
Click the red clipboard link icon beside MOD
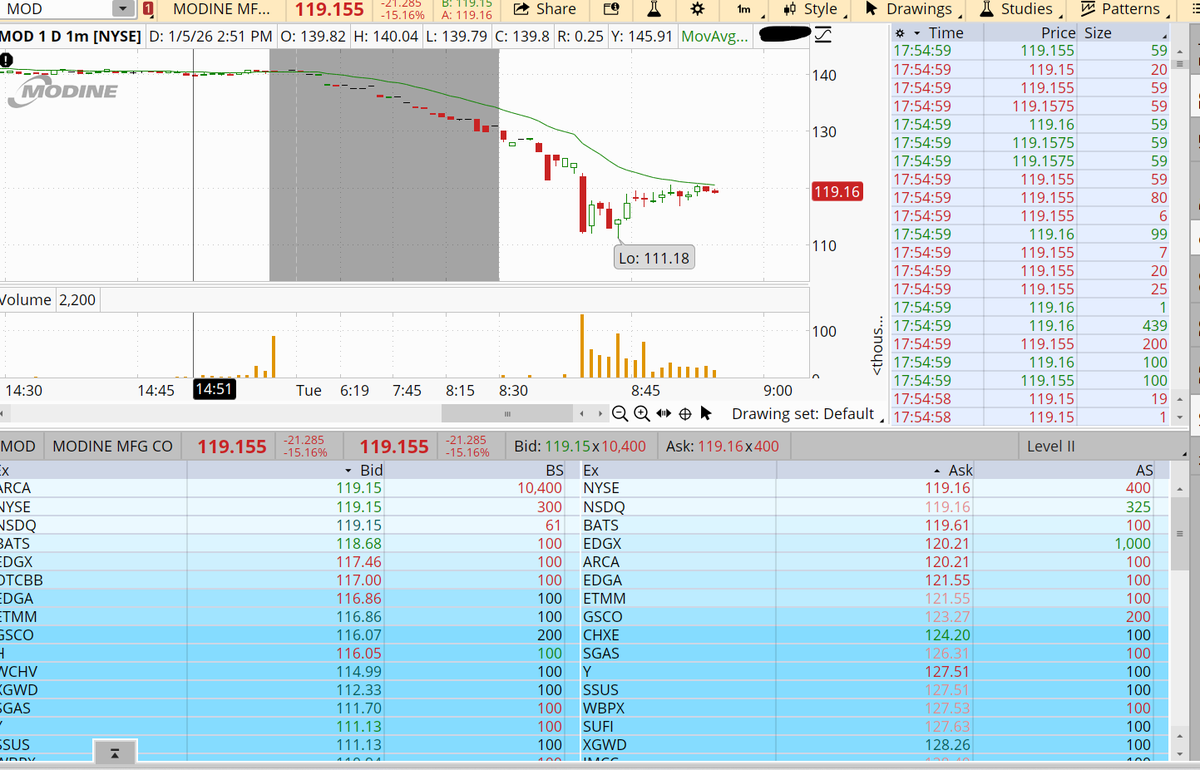pos(148,10)
